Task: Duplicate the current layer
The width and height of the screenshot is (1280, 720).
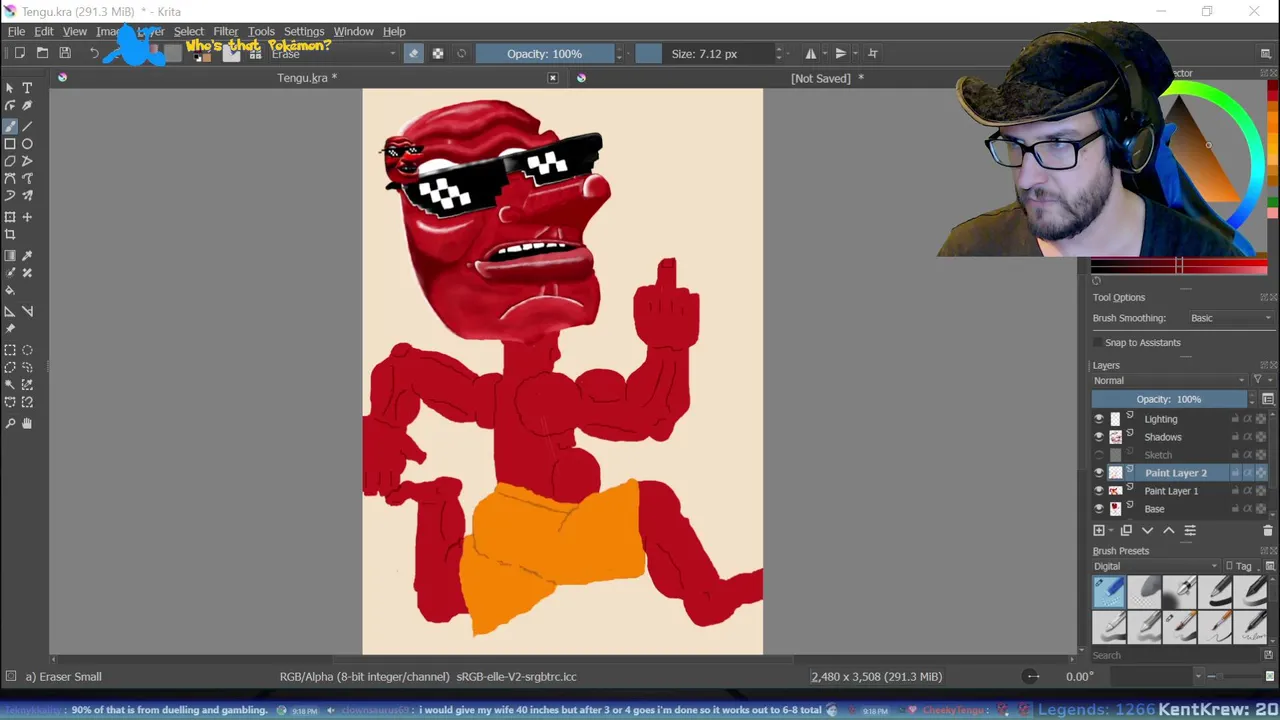Action: tap(1126, 530)
